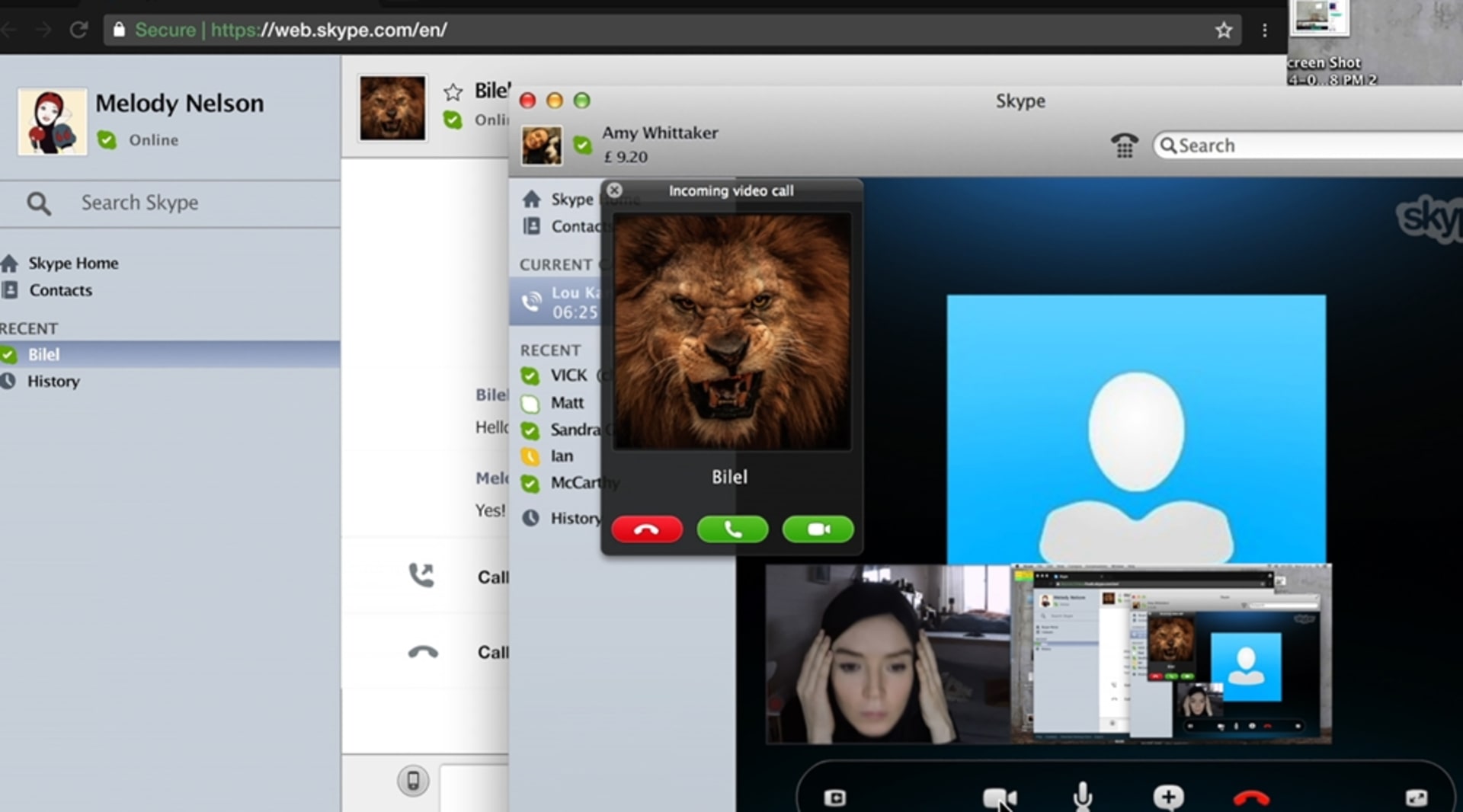The width and height of the screenshot is (1463, 812).
Task: Answer Bilel's call with audio only
Action: (x=732, y=529)
